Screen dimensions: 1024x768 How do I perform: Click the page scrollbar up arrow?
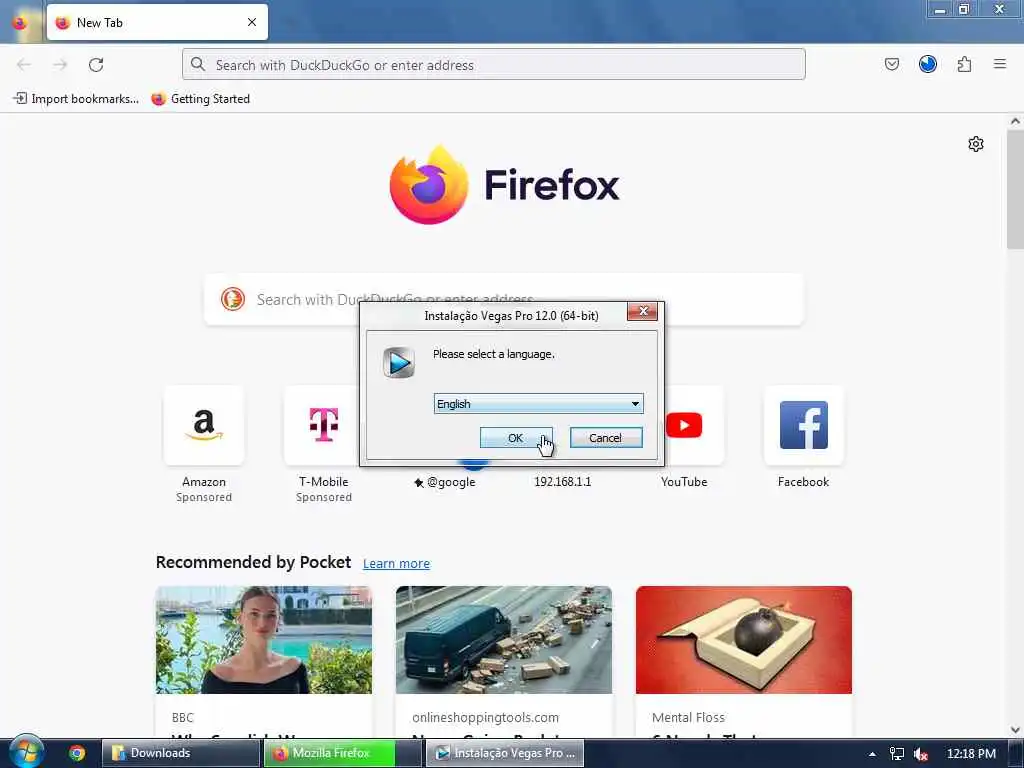pos(1015,121)
